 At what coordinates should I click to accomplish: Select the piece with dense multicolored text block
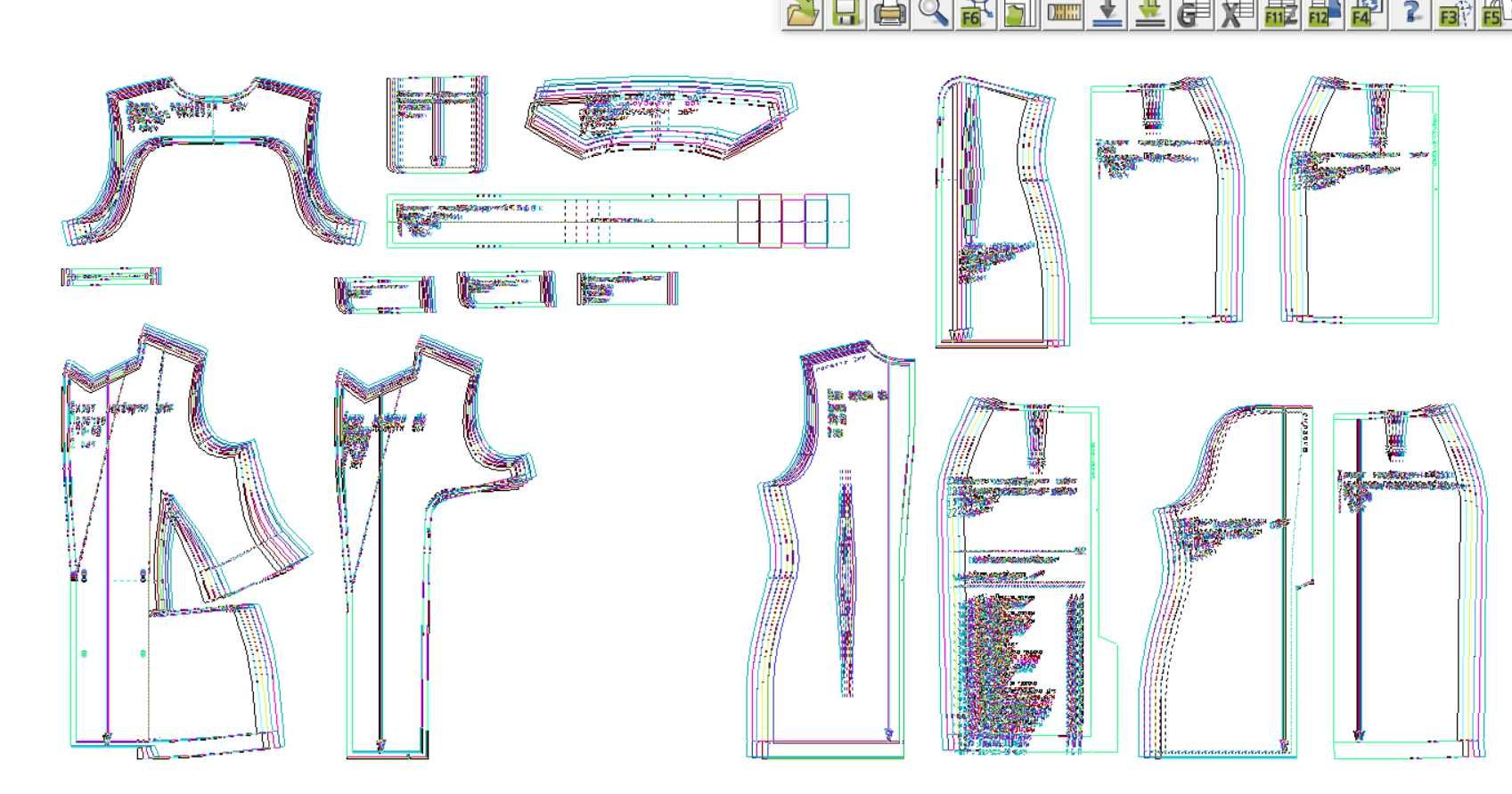[x=1028, y=577]
